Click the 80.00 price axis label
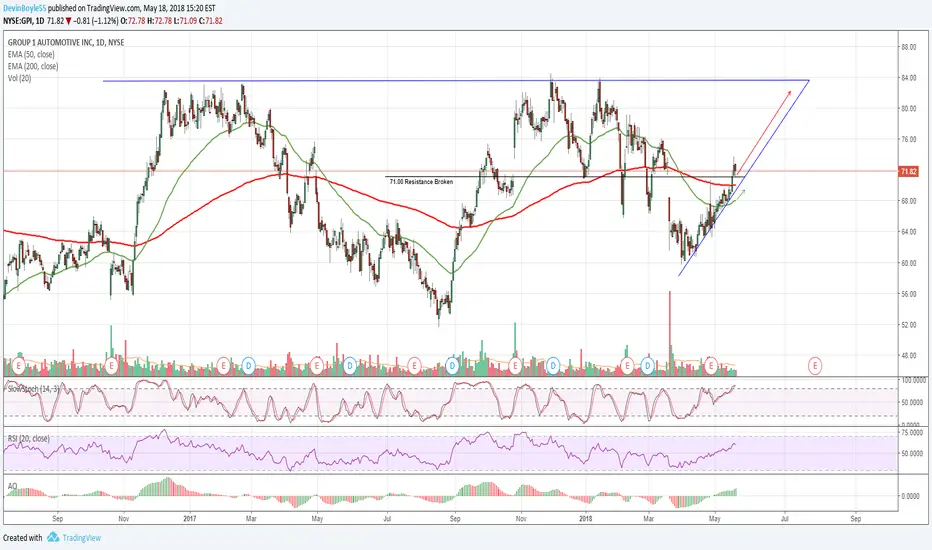The width and height of the screenshot is (932, 550). point(908,109)
